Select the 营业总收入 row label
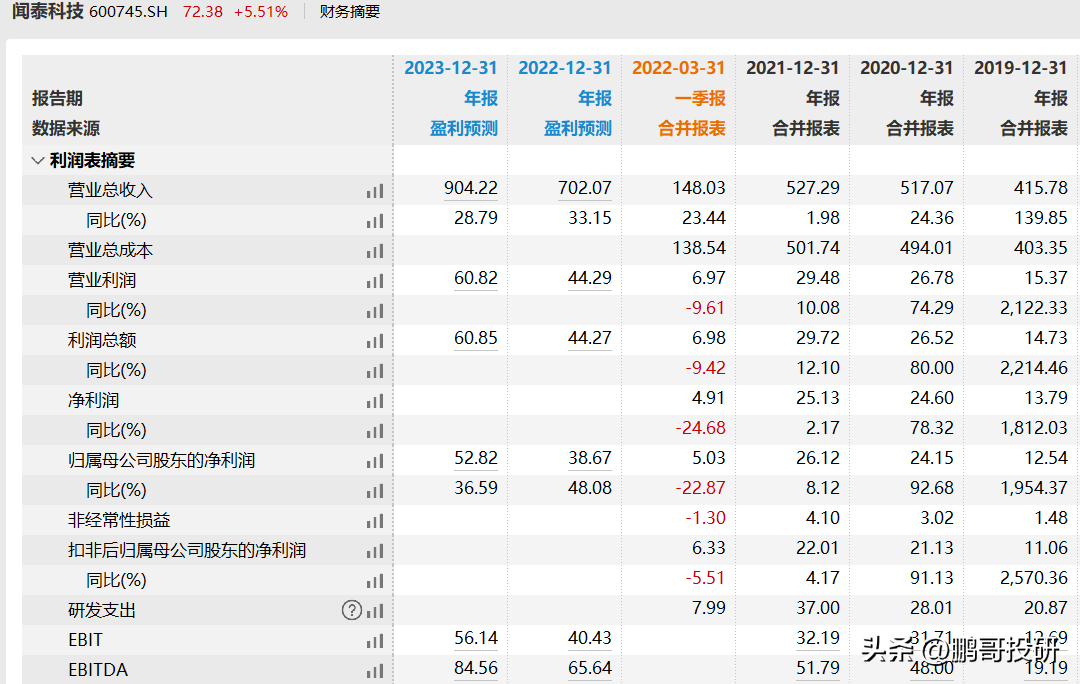 pos(110,191)
